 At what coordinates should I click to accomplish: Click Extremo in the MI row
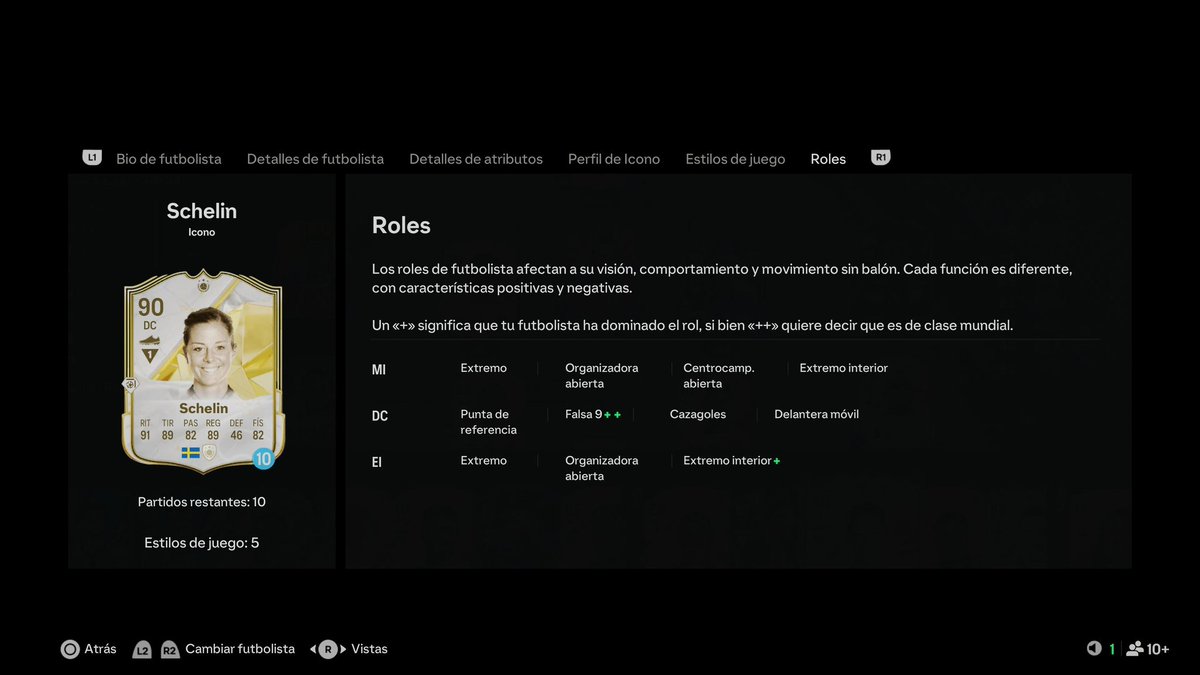pyautogui.click(x=483, y=368)
